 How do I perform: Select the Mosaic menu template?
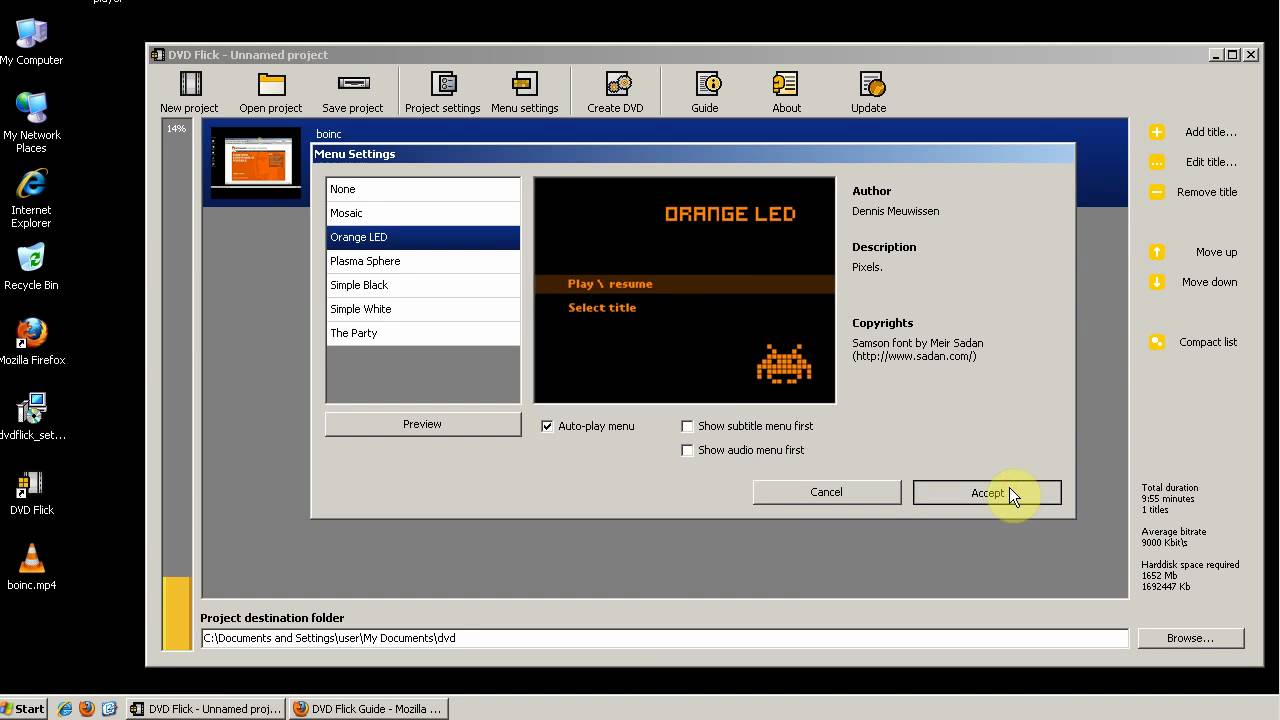point(423,213)
